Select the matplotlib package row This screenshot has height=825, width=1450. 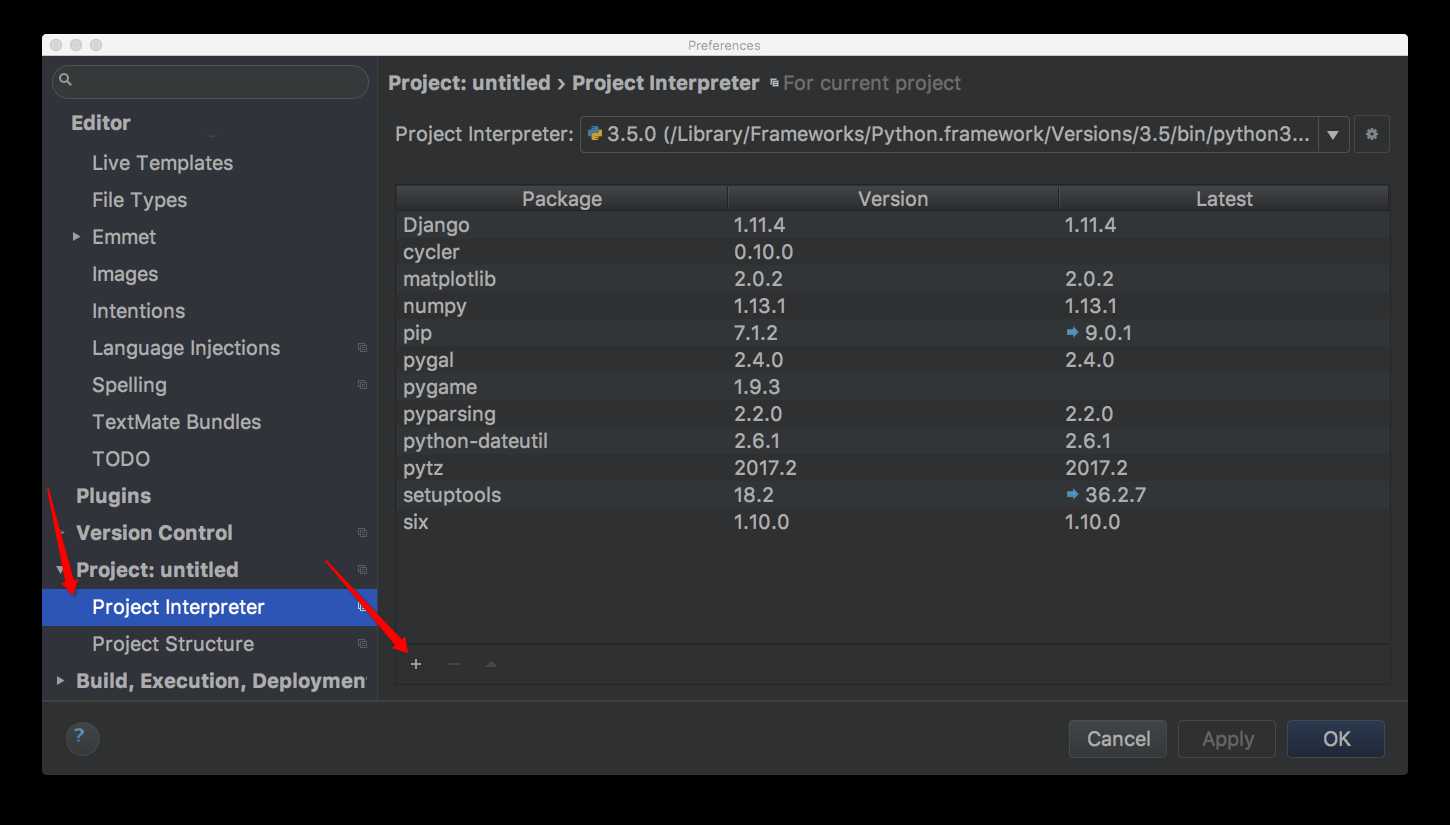(892, 279)
